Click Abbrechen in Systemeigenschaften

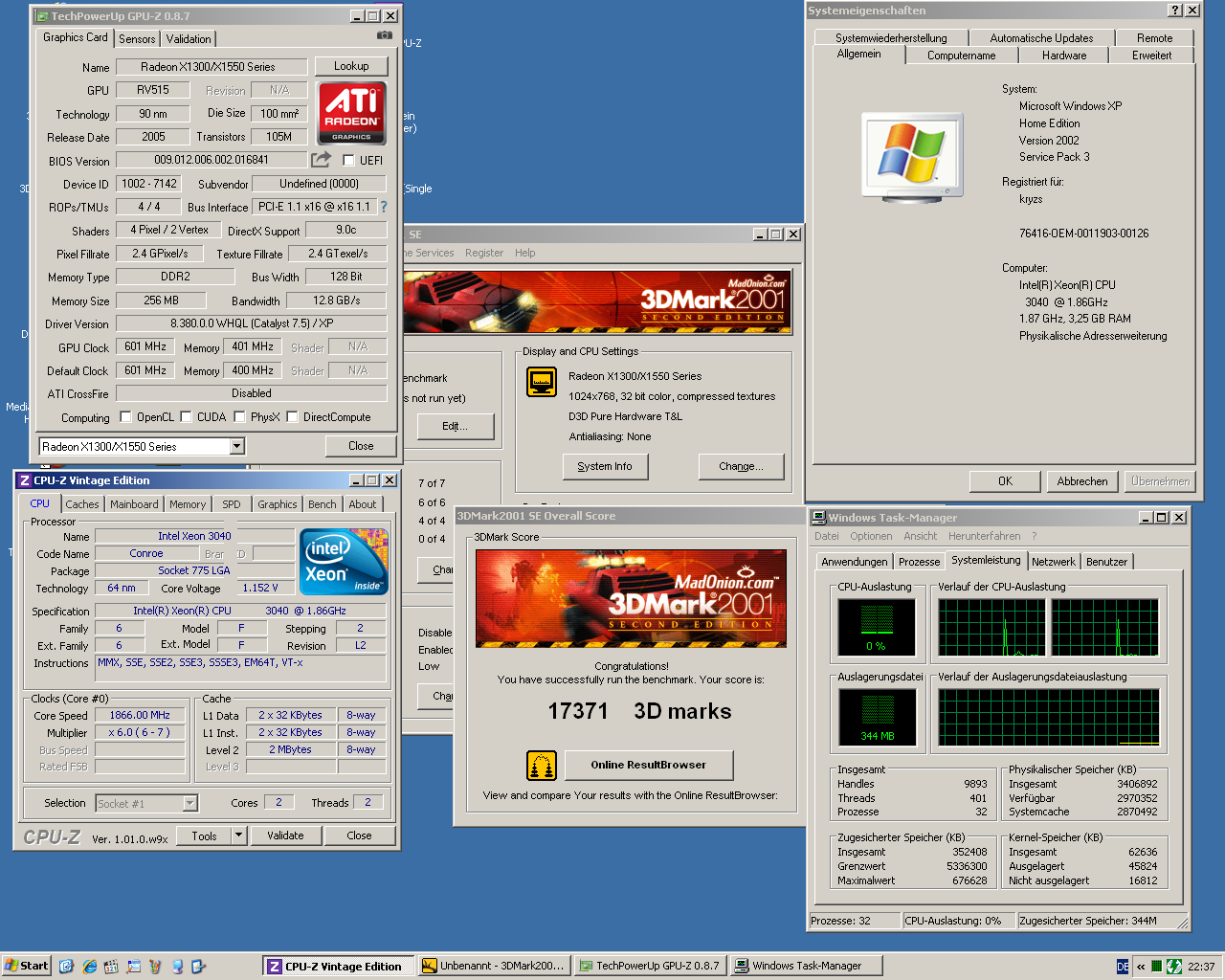click(1082, 481)
